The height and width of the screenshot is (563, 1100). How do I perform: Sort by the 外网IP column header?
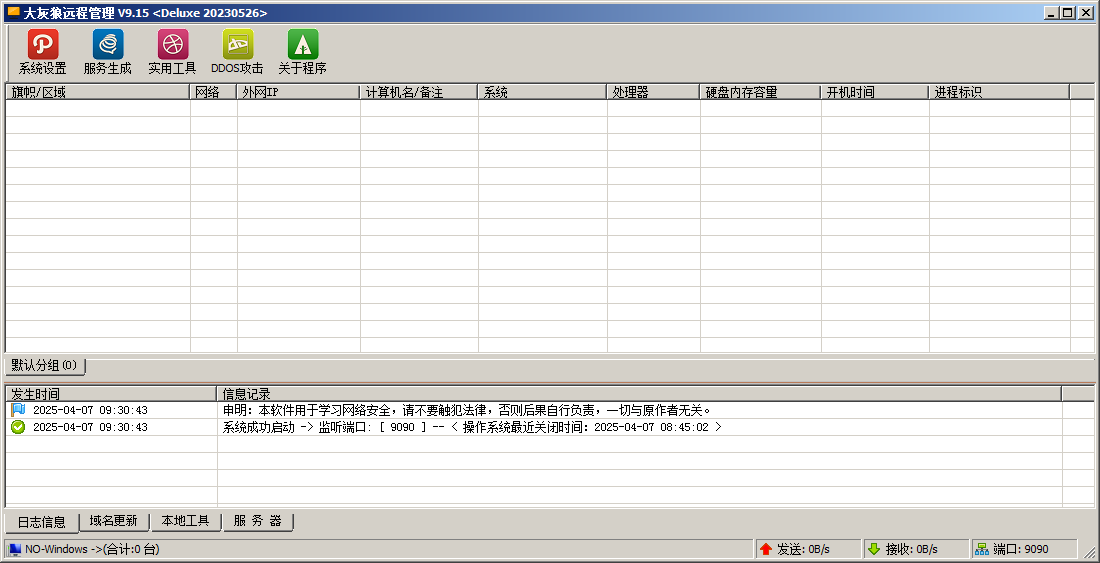point(298,92)
